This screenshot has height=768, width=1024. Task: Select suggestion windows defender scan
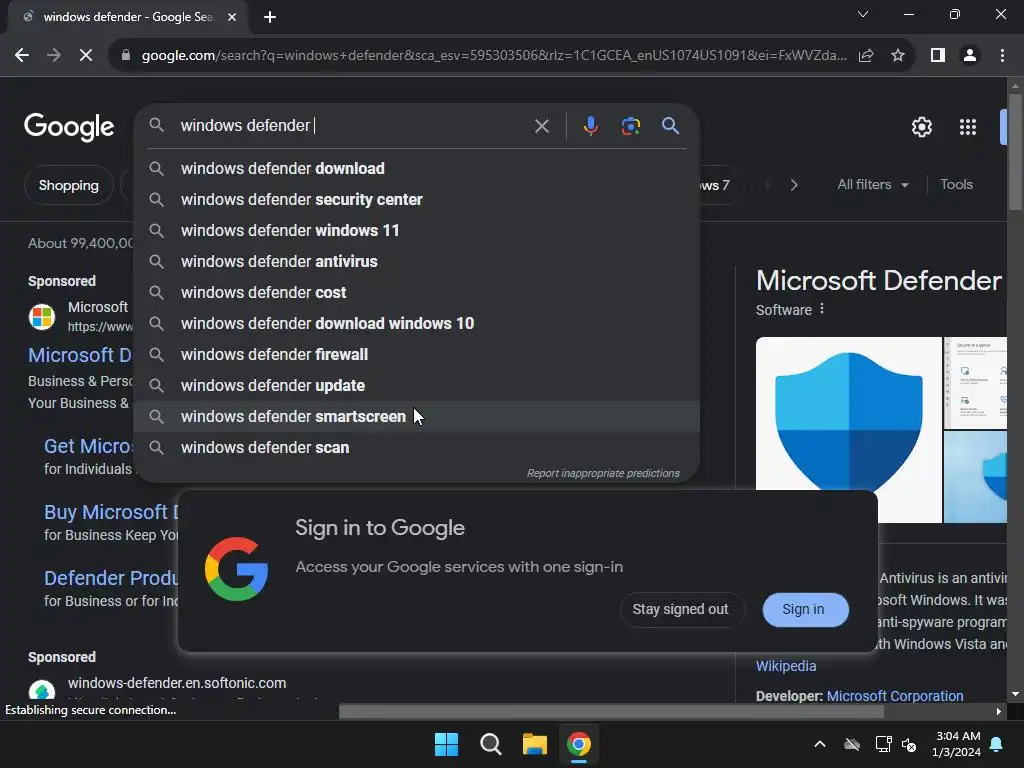[416, 447]
